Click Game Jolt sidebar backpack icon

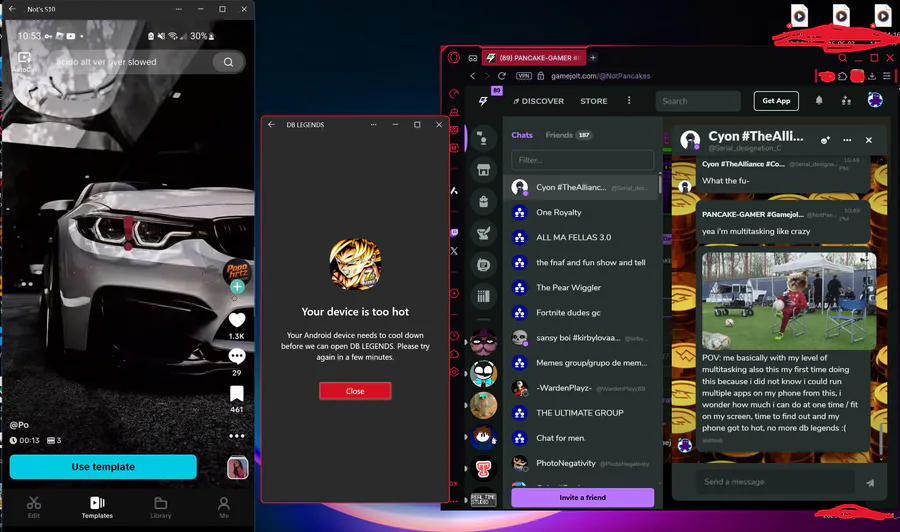tap(483, 201)
